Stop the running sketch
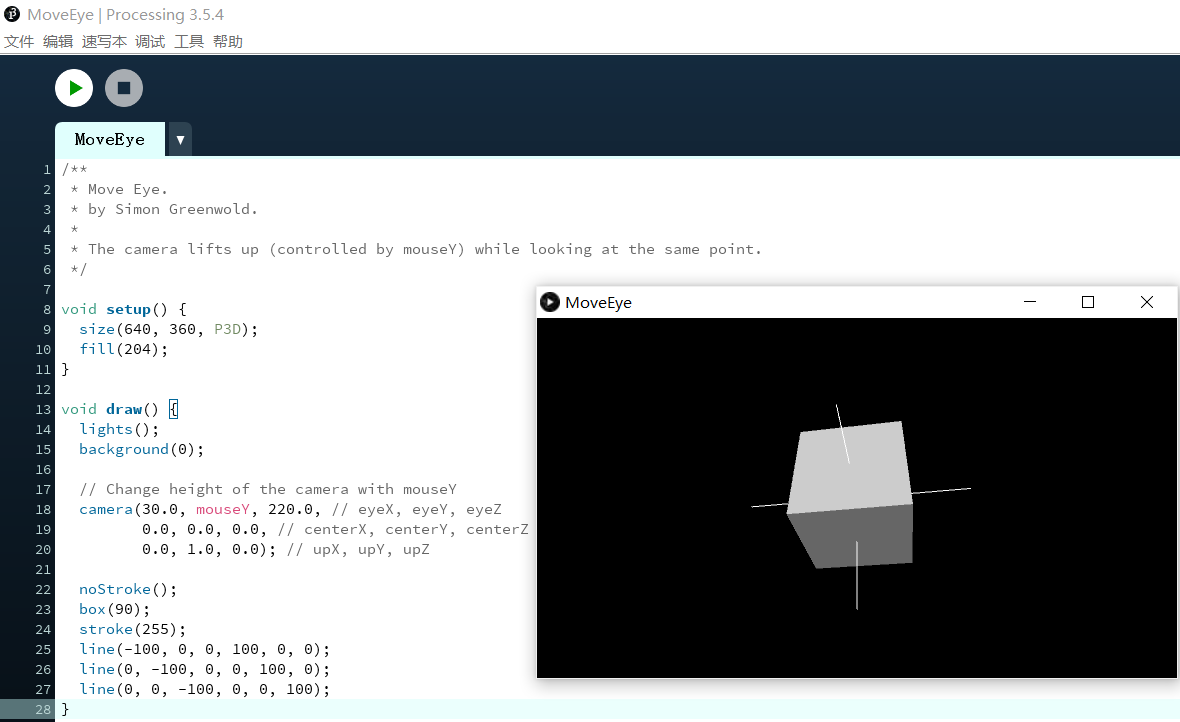 point(123,88)
